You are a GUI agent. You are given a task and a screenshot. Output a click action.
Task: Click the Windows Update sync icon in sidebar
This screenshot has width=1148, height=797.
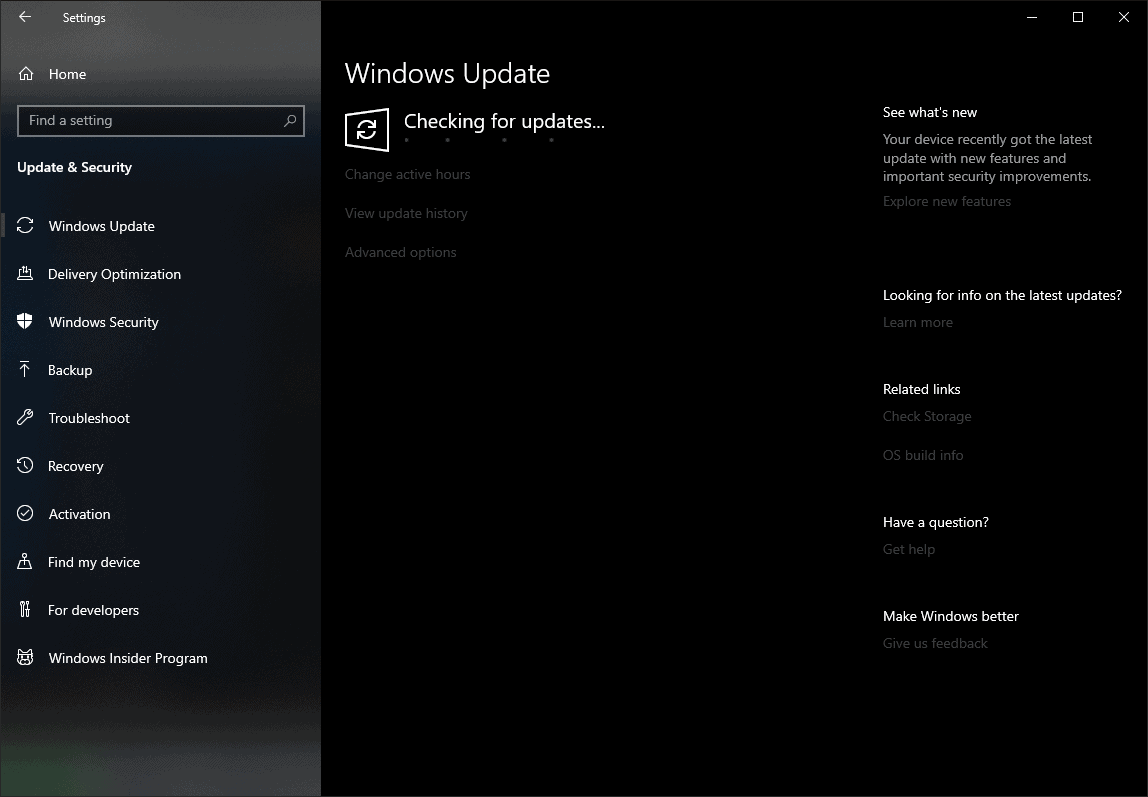pyautogui.click(x=26, y=226)
